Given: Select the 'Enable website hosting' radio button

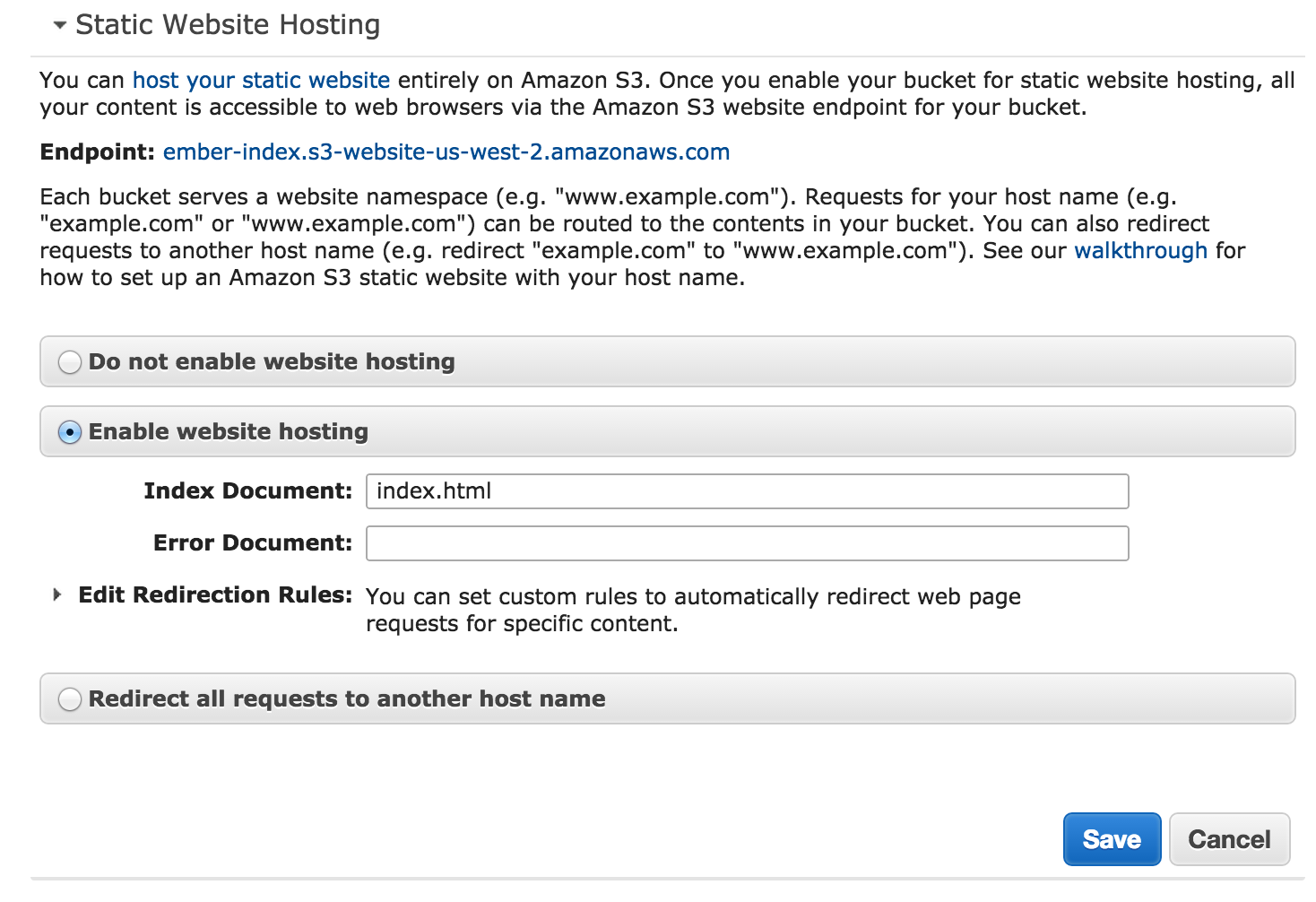Looking at the screenshot, I should (70, 432).
